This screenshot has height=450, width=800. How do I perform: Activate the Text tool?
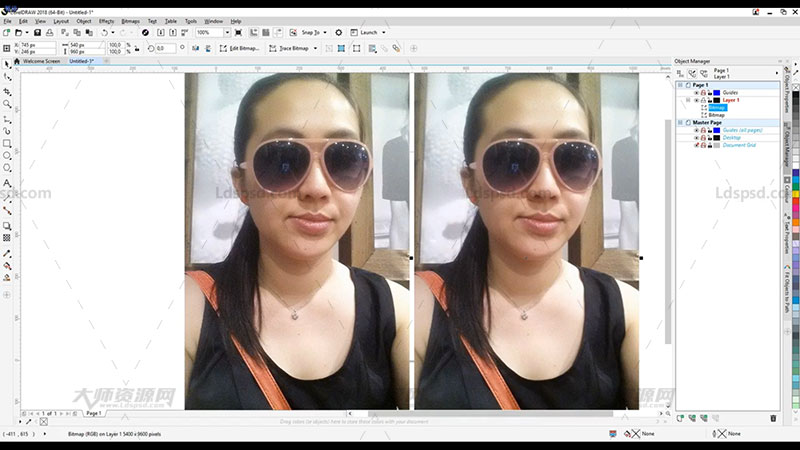(x=7, y=183)
